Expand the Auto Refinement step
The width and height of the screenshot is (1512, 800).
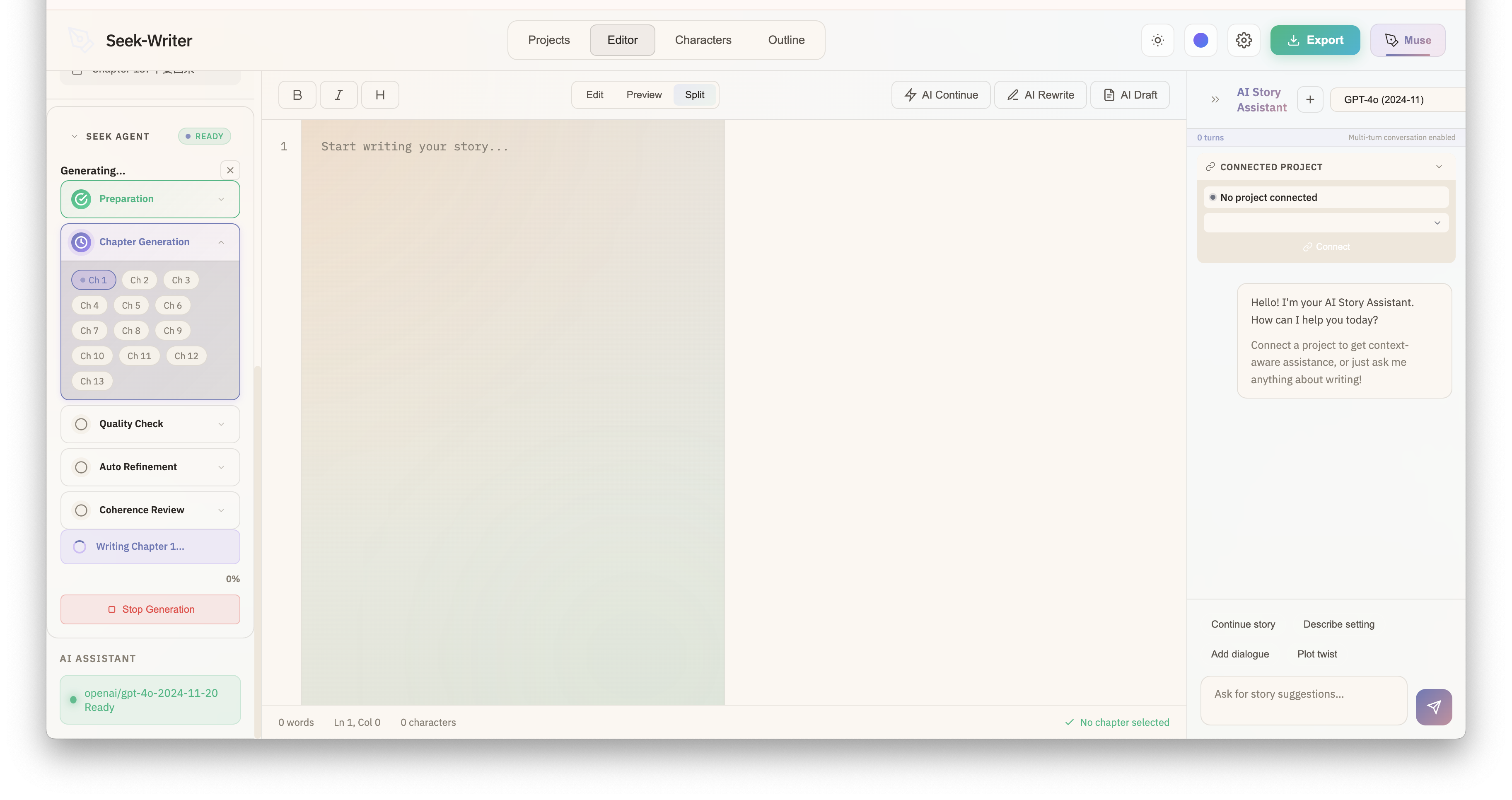(221, 467)
